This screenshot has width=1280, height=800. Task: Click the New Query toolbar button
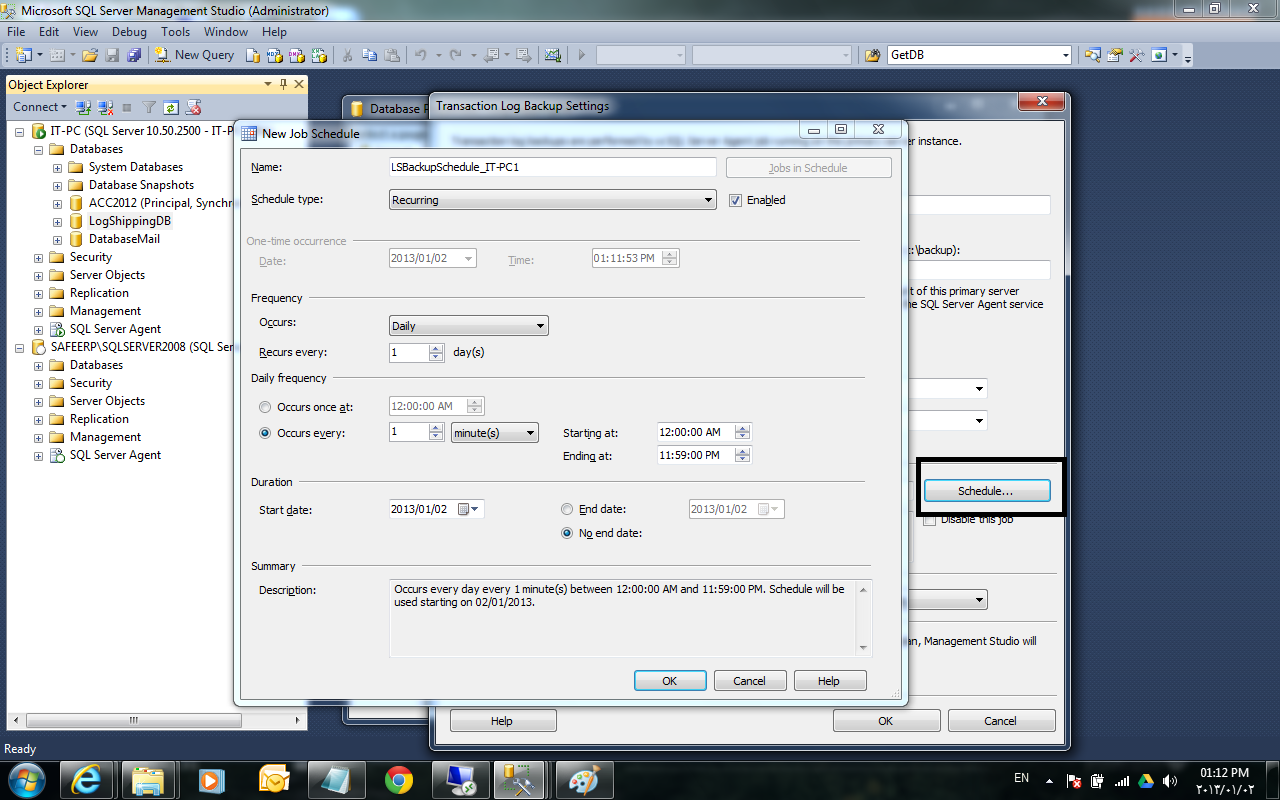coord(194,55)
